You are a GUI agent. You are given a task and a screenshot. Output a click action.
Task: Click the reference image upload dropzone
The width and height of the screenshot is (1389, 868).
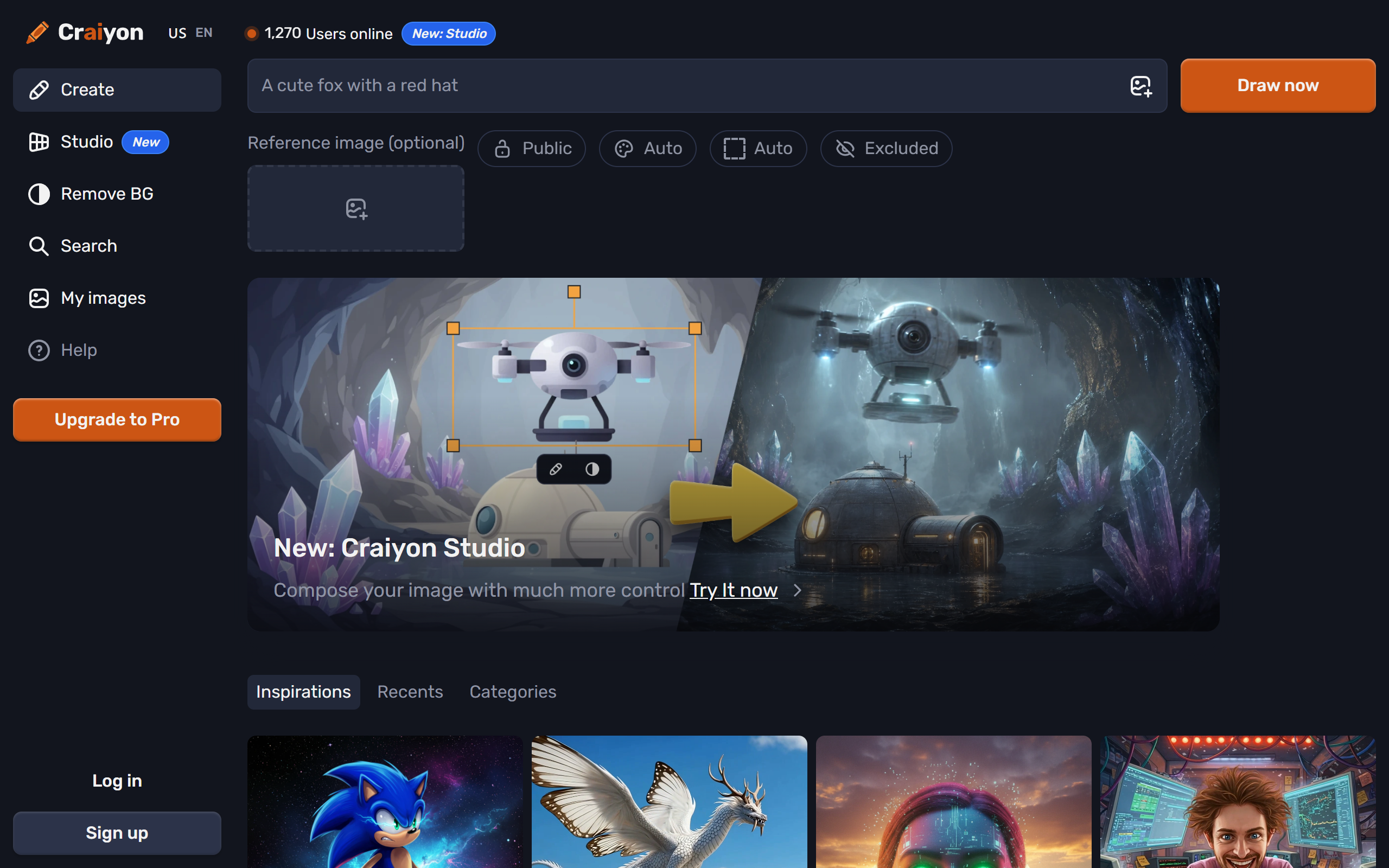tap(356, 208)
